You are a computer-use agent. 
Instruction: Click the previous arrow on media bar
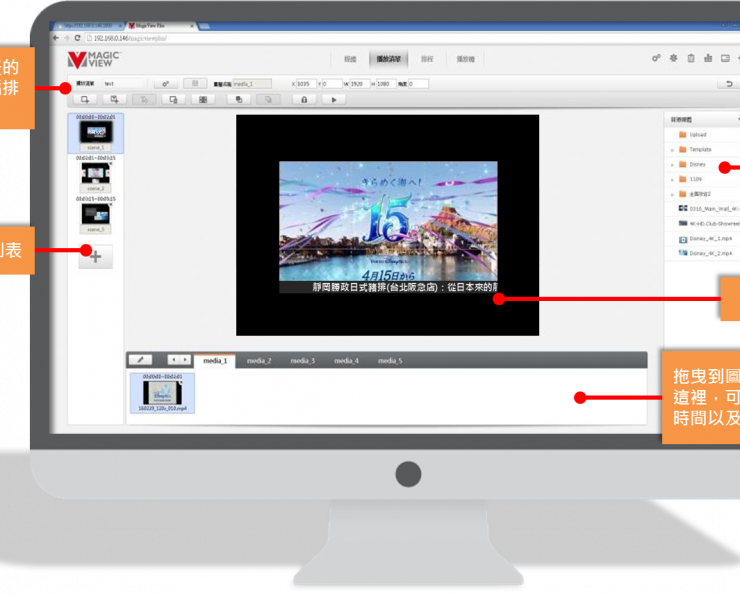pos(174,360)
